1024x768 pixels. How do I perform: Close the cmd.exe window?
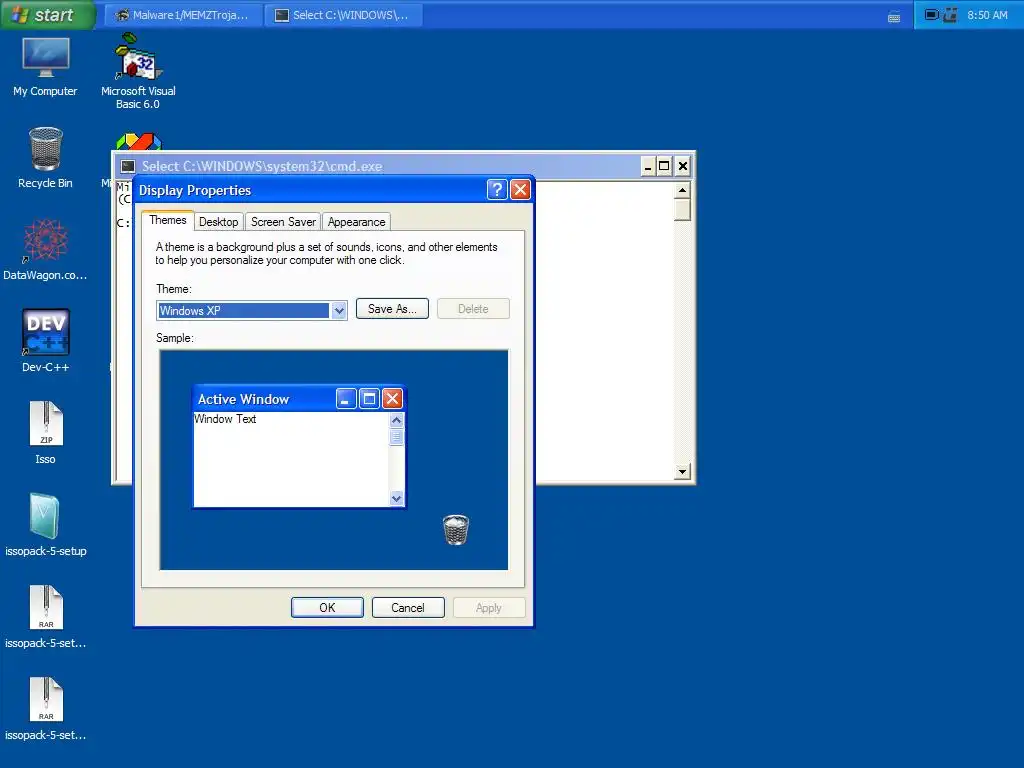tap(682, 166)
